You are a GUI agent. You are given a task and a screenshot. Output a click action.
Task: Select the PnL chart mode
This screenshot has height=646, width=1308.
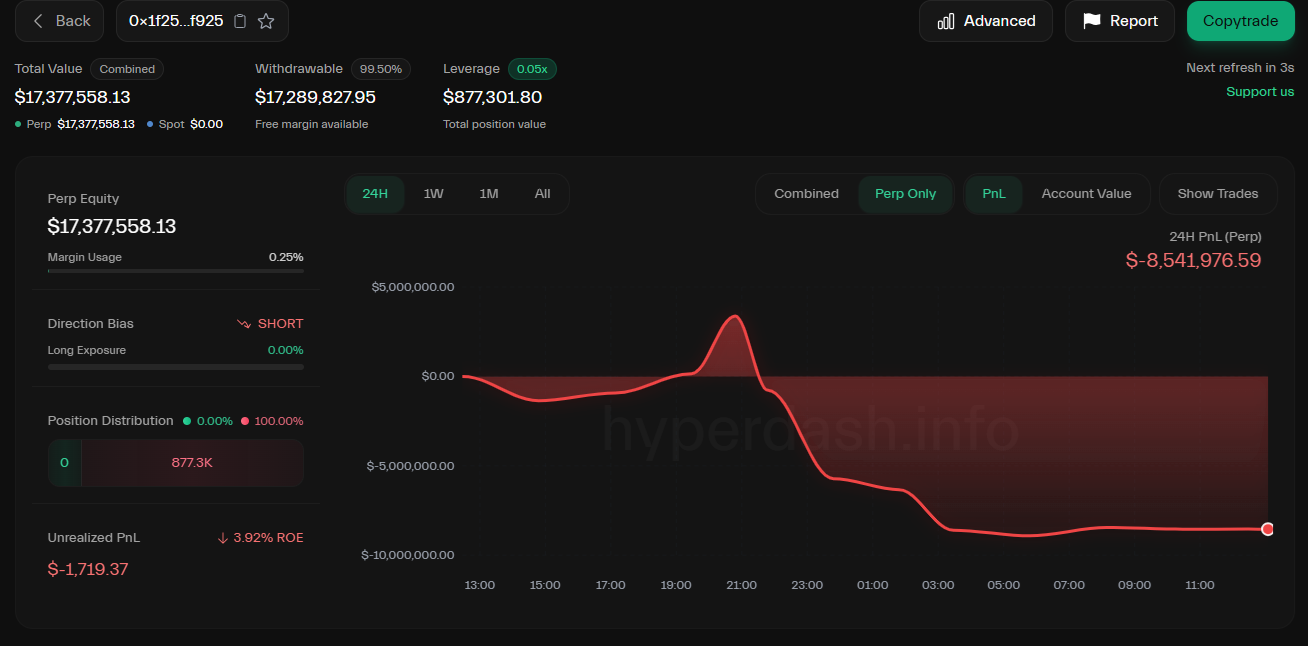(994, 194)
